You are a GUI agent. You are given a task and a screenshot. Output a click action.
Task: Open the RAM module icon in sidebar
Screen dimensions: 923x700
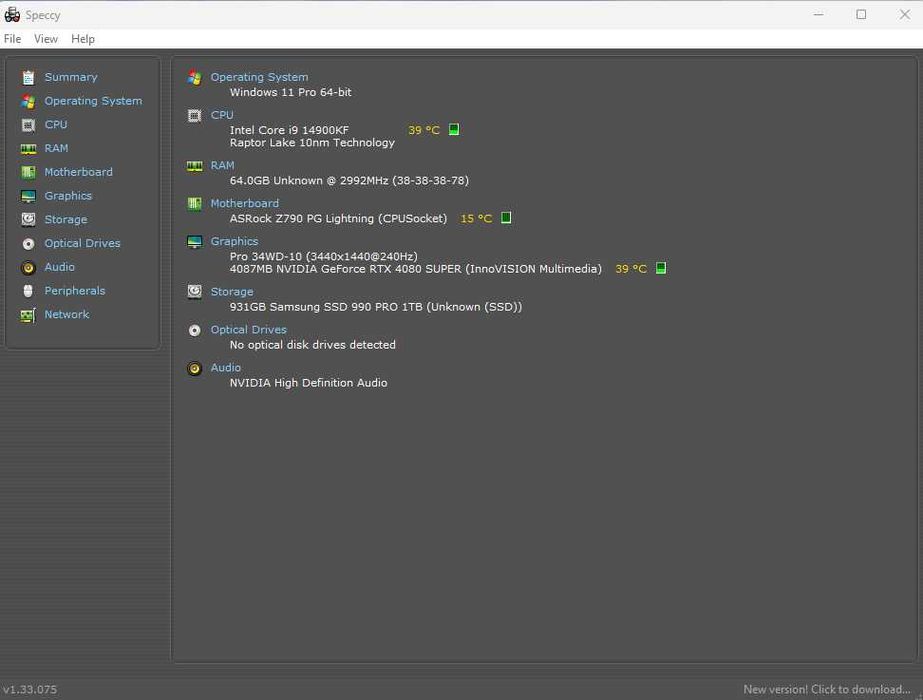[x=28, y=149]
